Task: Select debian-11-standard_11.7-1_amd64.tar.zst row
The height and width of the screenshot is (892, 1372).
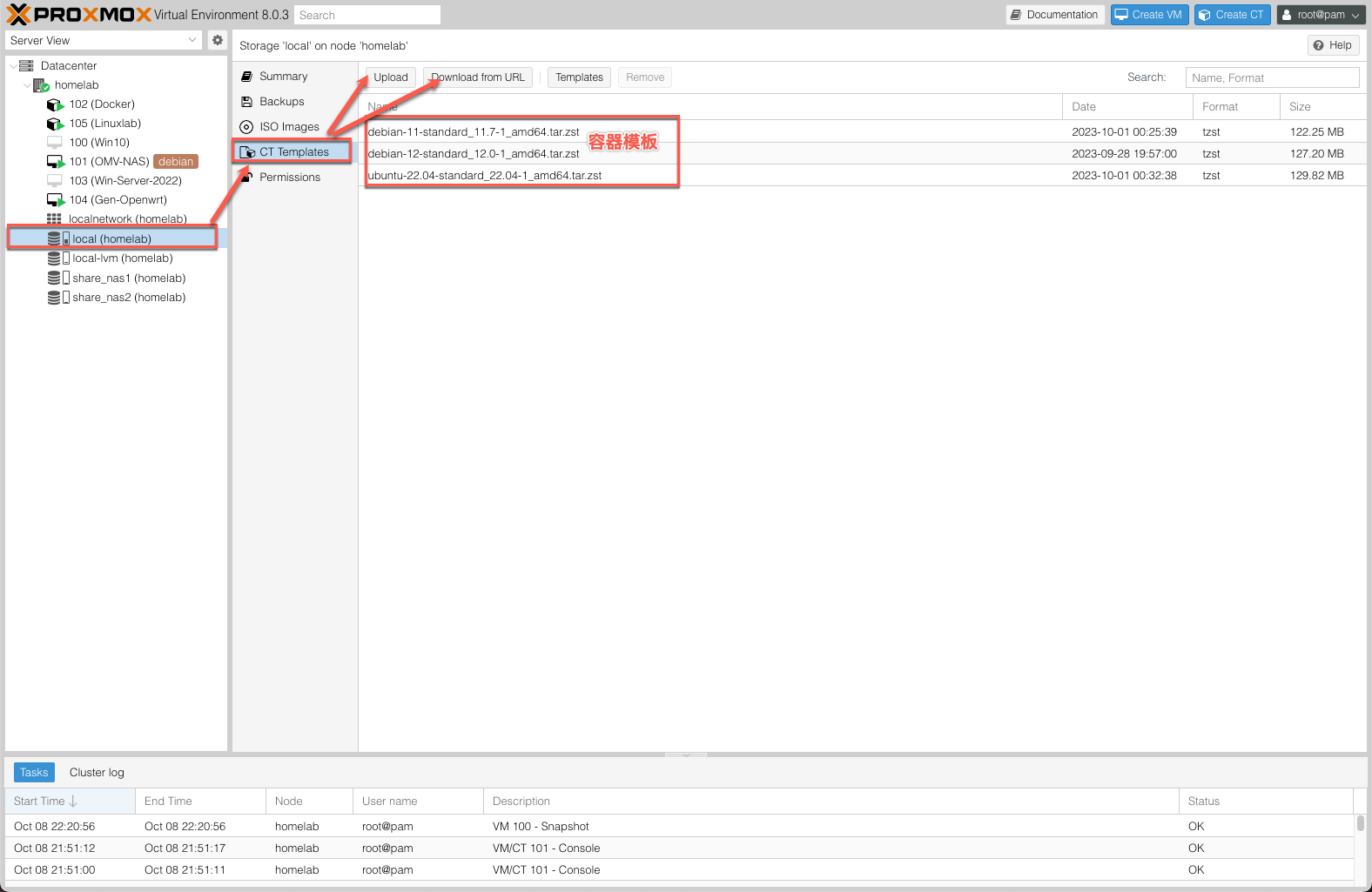Action: pyautogui.click(x=862, y=132)
